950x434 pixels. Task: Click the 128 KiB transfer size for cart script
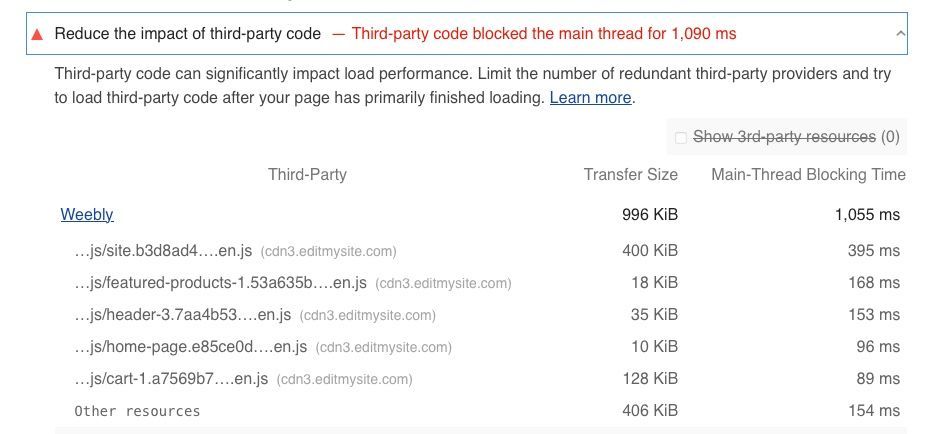click(649, 379)
